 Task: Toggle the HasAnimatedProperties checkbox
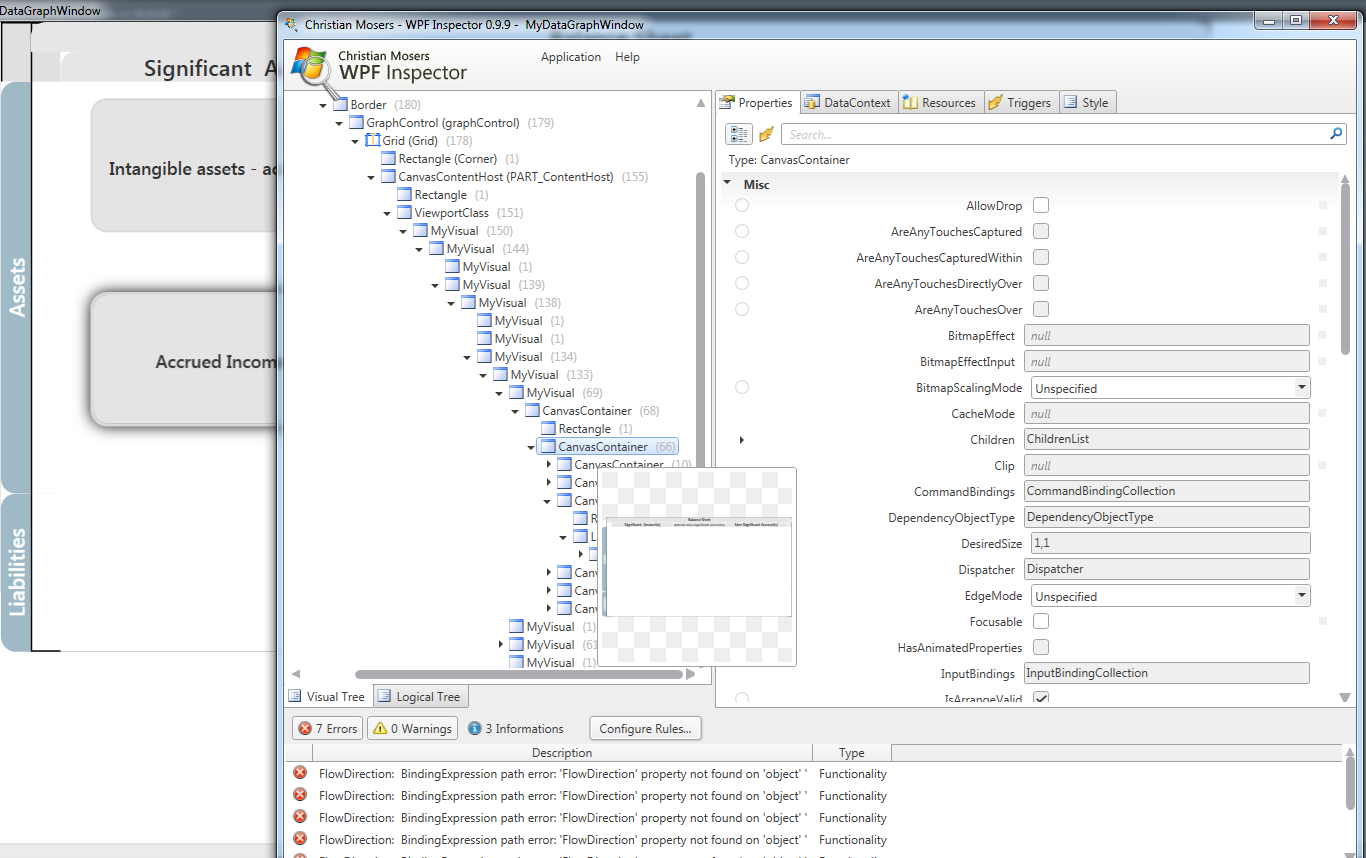point(1041,647)
